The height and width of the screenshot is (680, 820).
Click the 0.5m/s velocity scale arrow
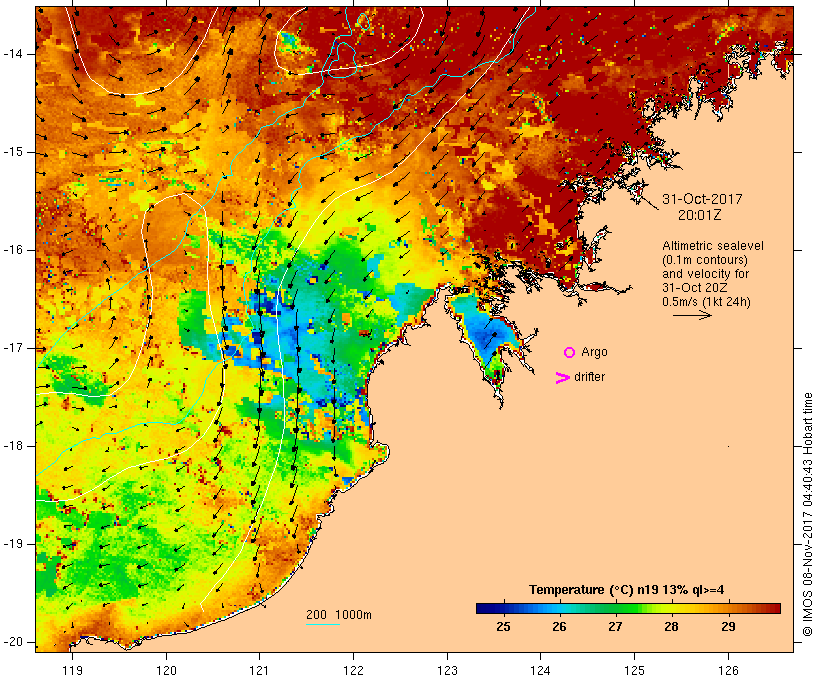pos(692,315)
